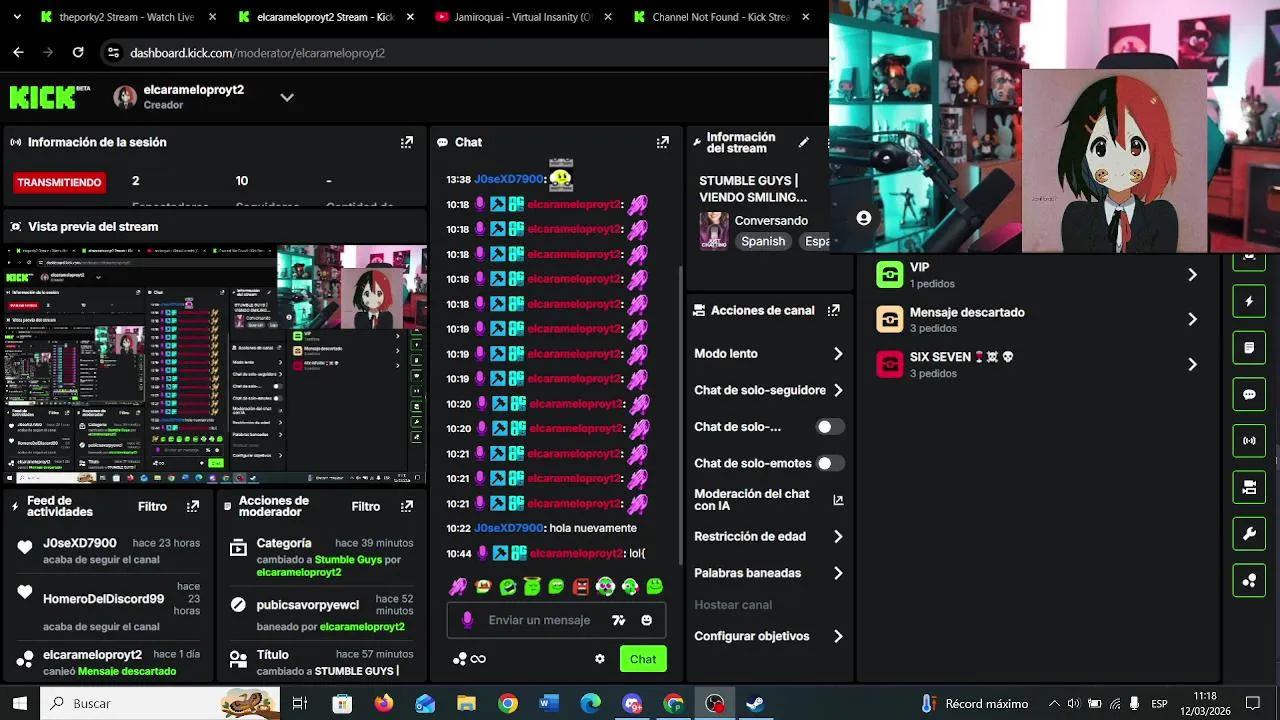Open chat settings gear icon
Screen dimensions: 1280x720
click(x=599, y=659)
